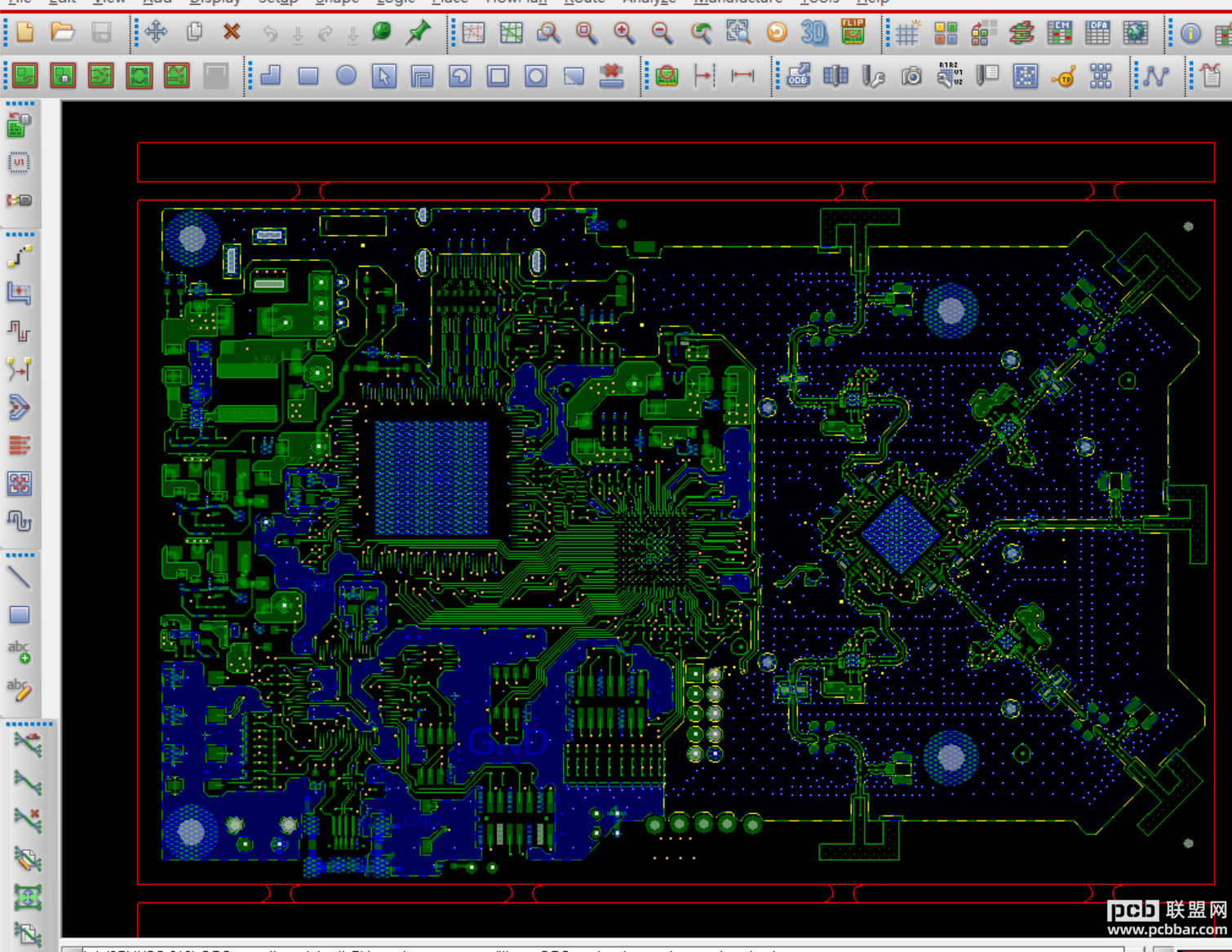Toggle the grid display icon
1232x952 pixels.
pos(907,33)
